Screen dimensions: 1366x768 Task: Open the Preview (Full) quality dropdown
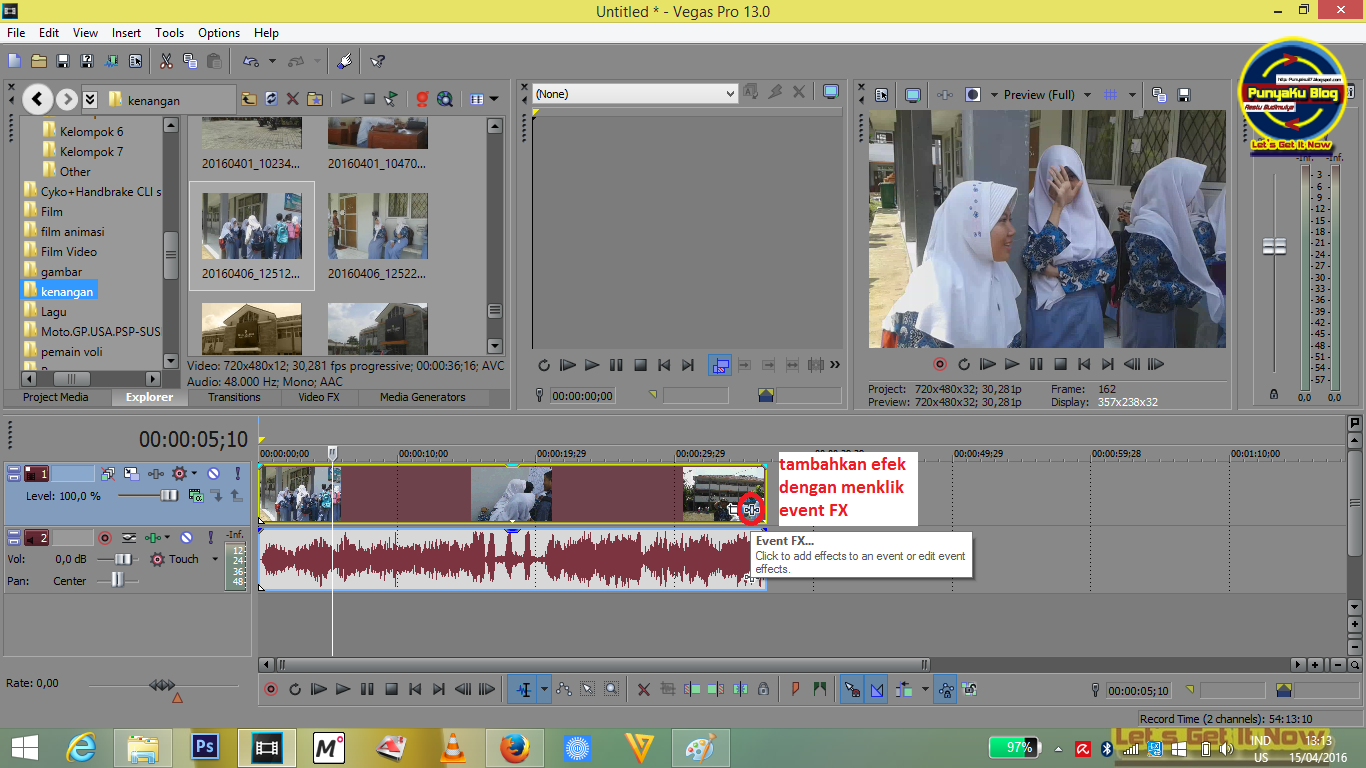(1043, 94)
